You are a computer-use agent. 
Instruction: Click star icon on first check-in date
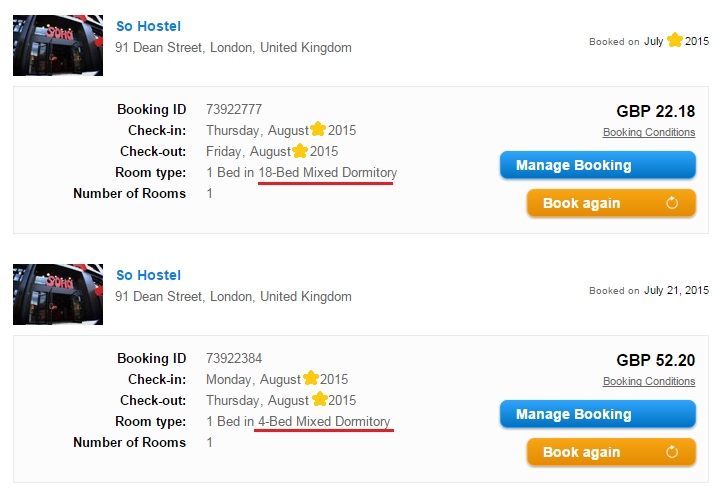[x=318, y=130]
